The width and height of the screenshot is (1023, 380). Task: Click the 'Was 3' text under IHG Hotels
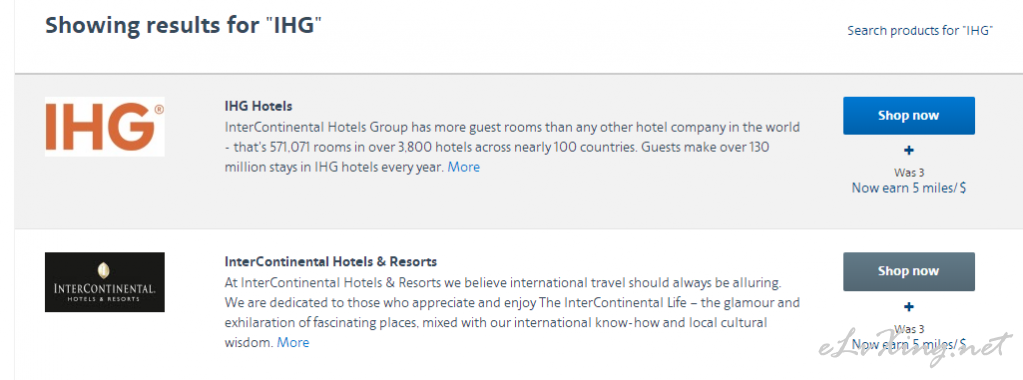(909, 173)
